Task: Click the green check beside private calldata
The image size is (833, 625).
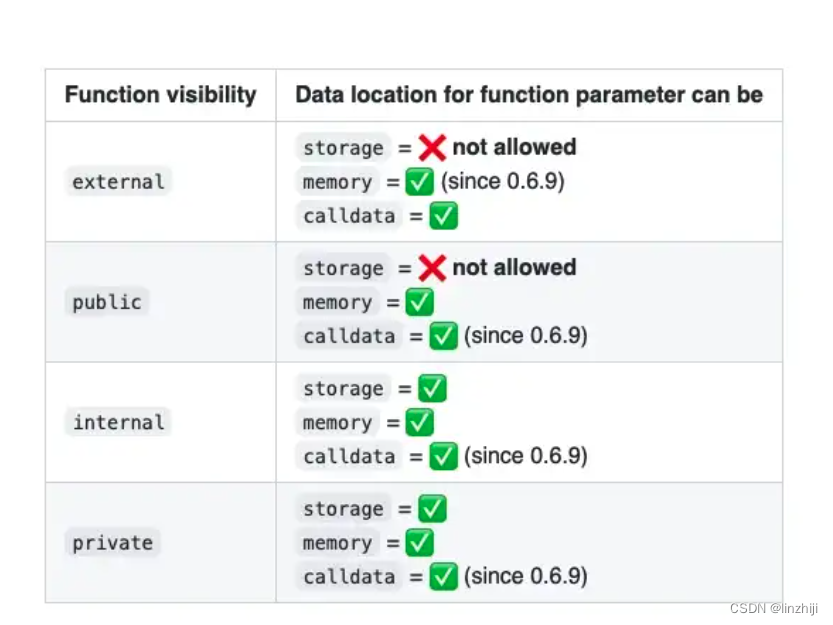Action: 444,576
